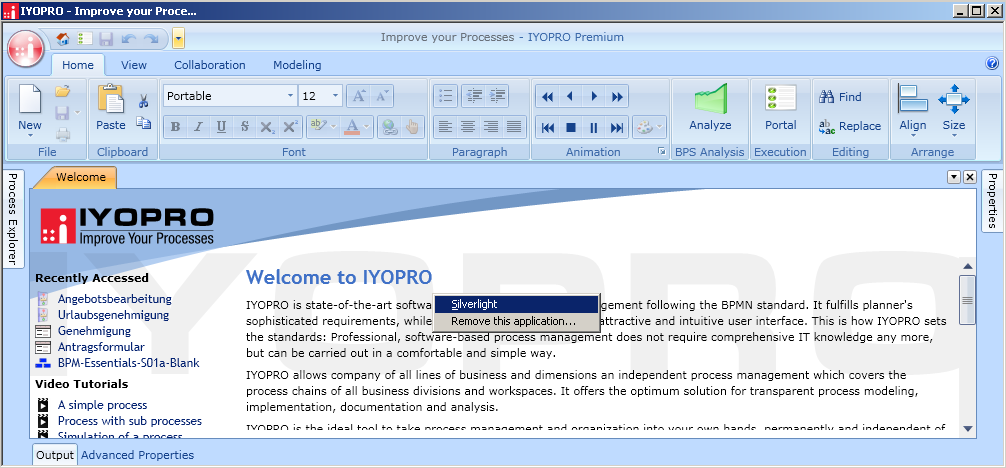Click the home icon in quick access toolbar
This screenshot has height=468, width=1006.
(x=63, y=39)
